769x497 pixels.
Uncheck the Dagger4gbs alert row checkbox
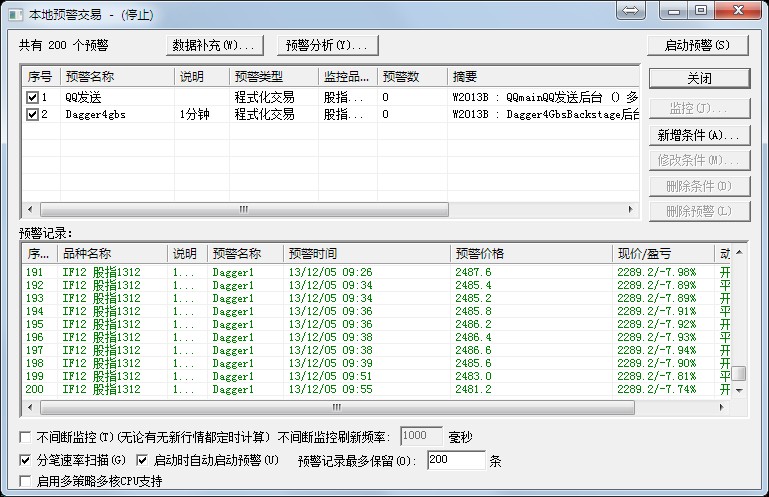point(32,115)
